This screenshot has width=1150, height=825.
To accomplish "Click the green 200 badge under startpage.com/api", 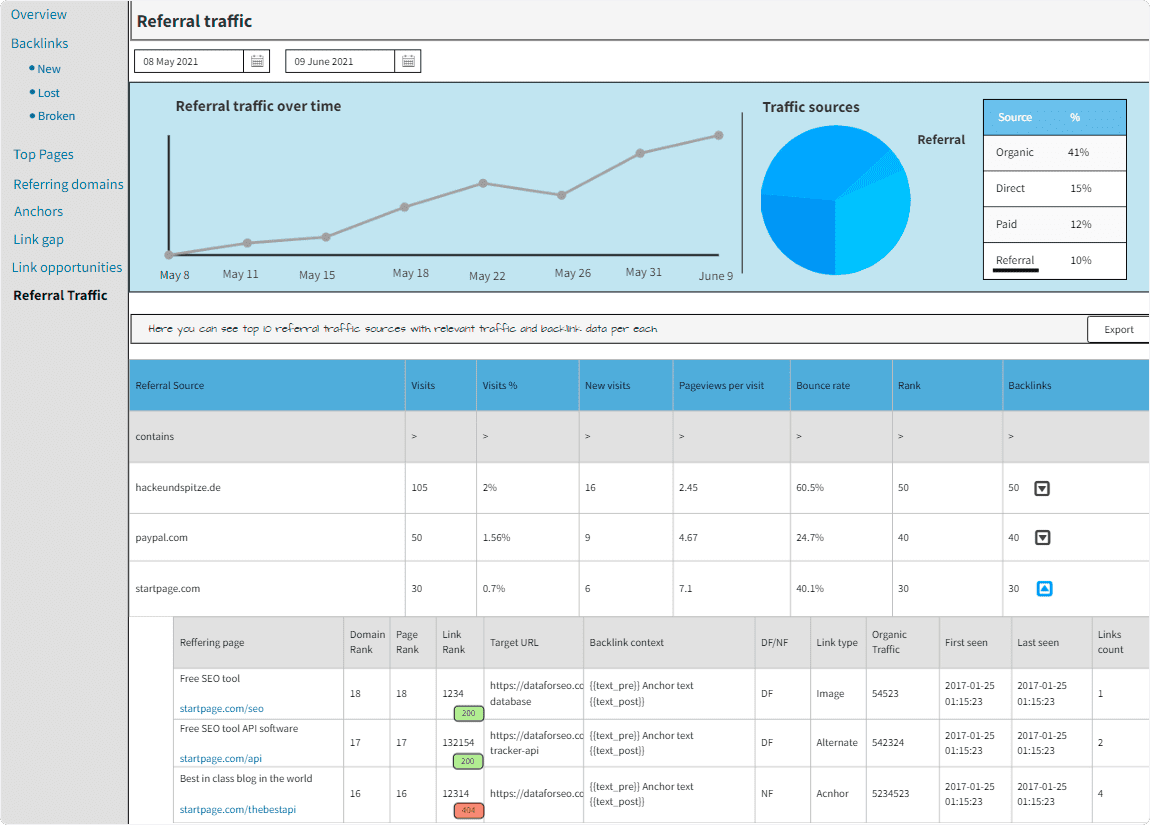I will coord(467,761).
